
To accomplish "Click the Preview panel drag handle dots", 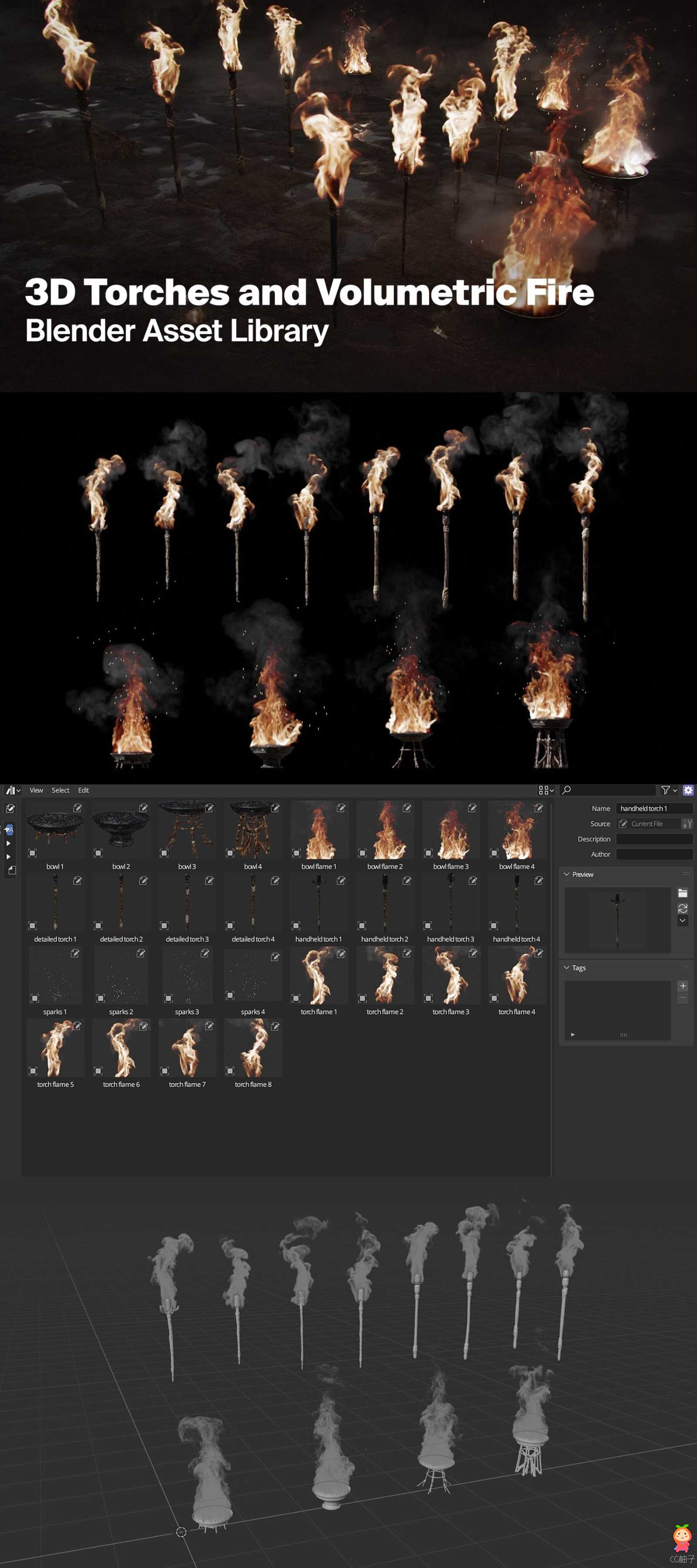I will (x=686, y=874).
